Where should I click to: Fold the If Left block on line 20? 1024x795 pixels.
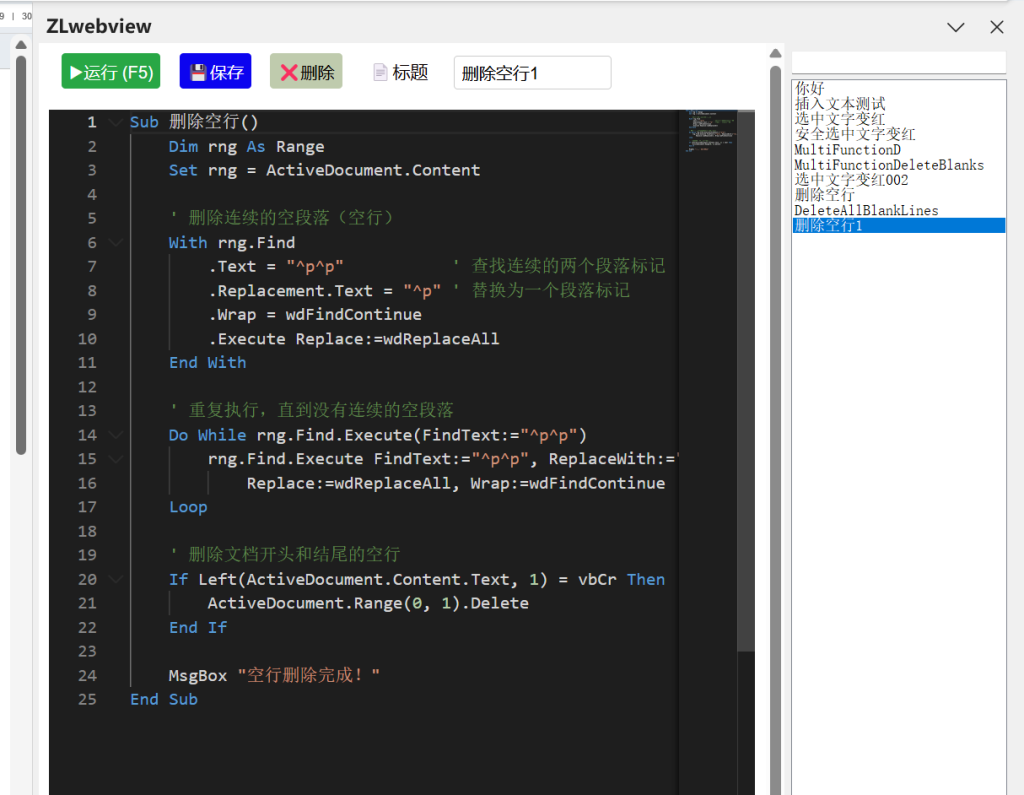click(115, 580)
